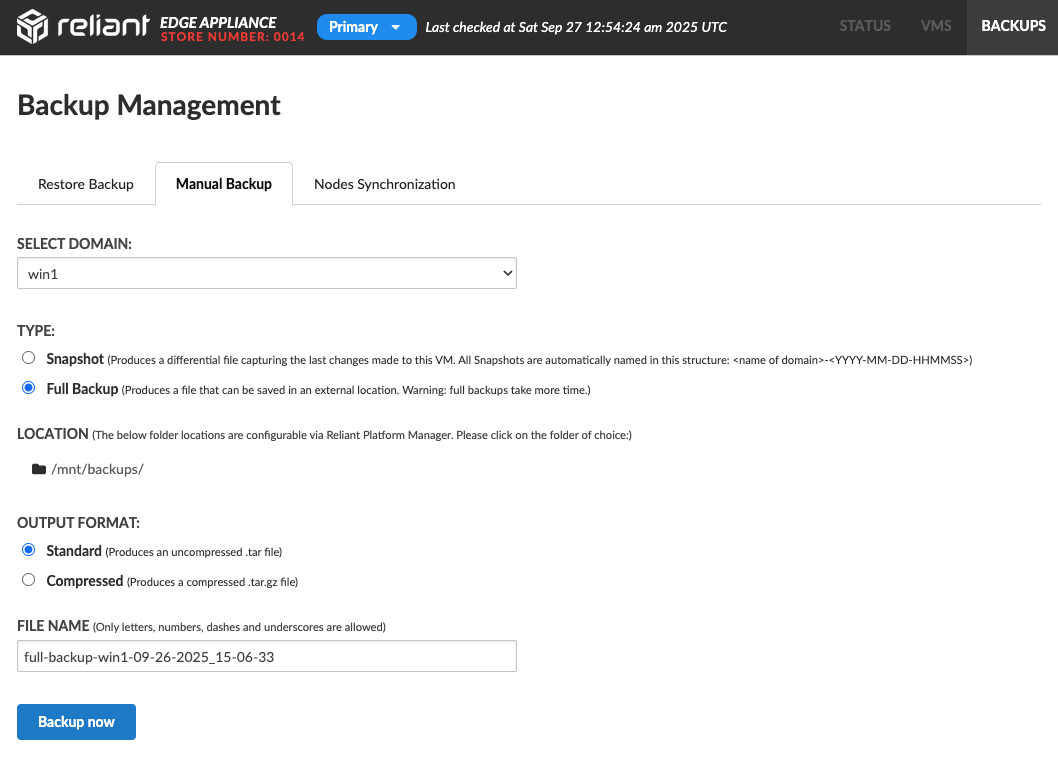Click the SELECT DOMAIN label
Viewport: 1058px width, 762px height.
(x=74, y=244)
